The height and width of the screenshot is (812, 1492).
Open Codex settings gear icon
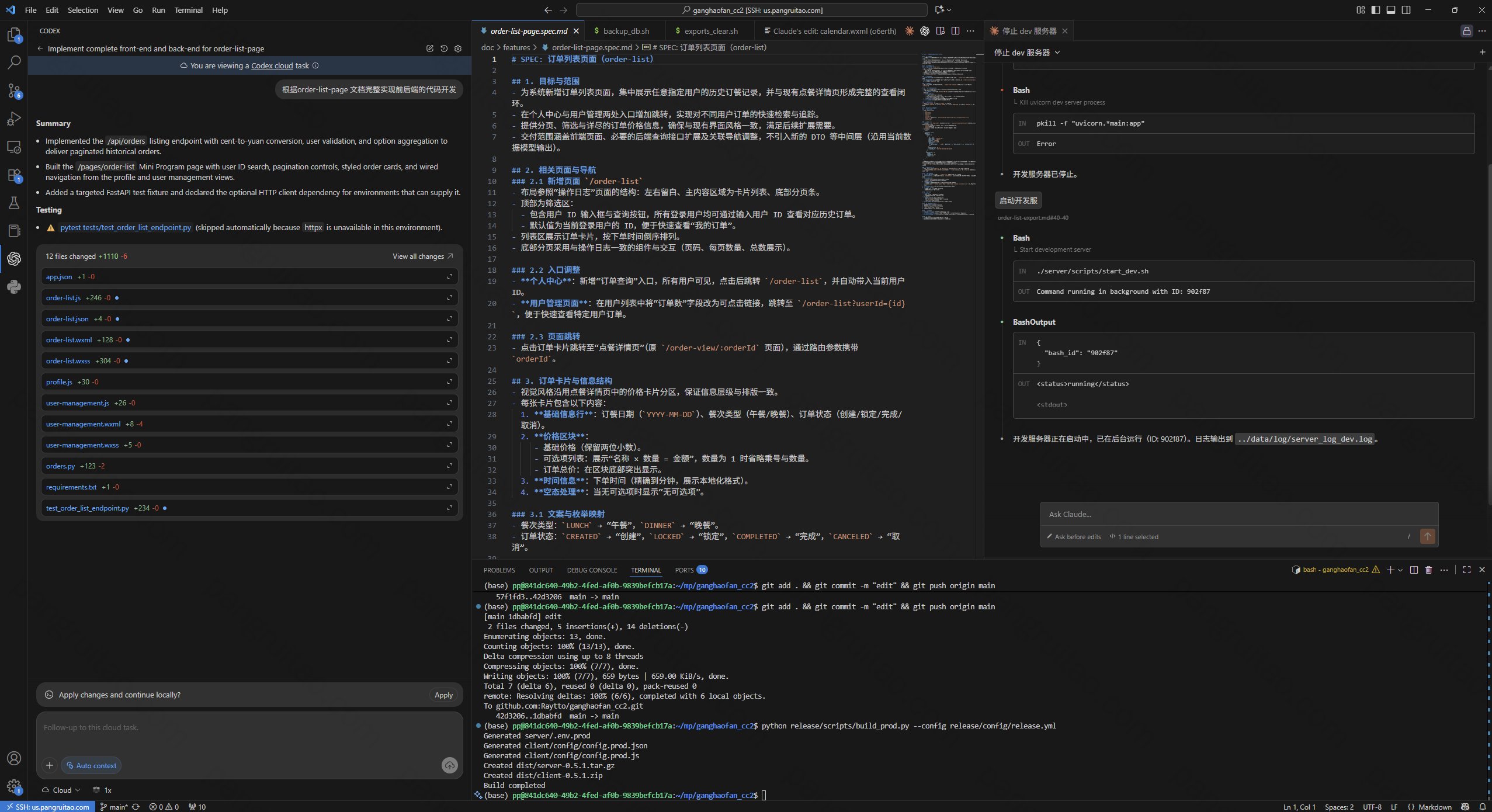point(458,48)
